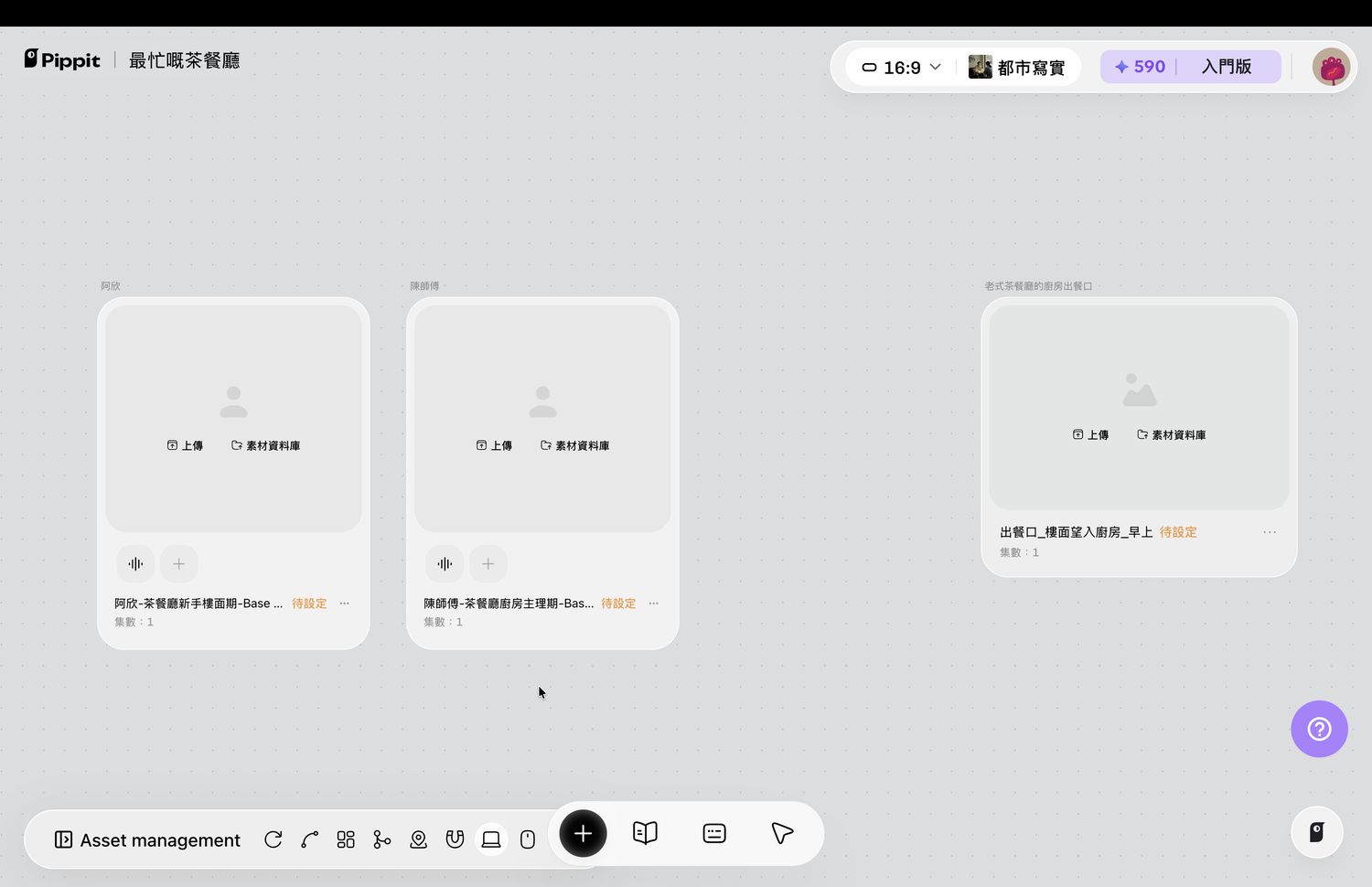Screen dimensions: 1372x887
Task: Open the more options menu for 出餐口 card
Action: [1270, 532]
